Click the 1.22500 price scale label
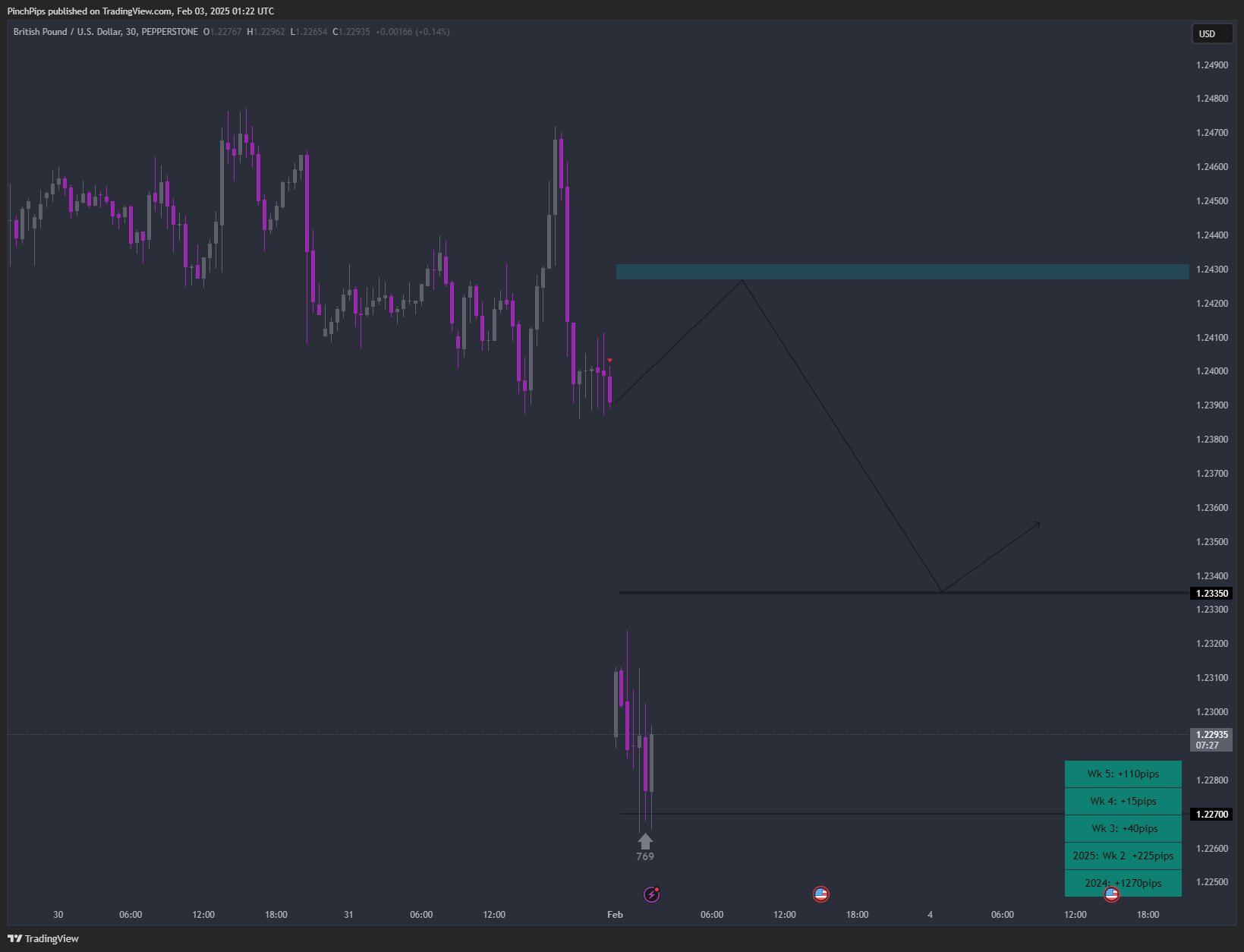The image size is (1244, 952). [x=1212, y=882]
